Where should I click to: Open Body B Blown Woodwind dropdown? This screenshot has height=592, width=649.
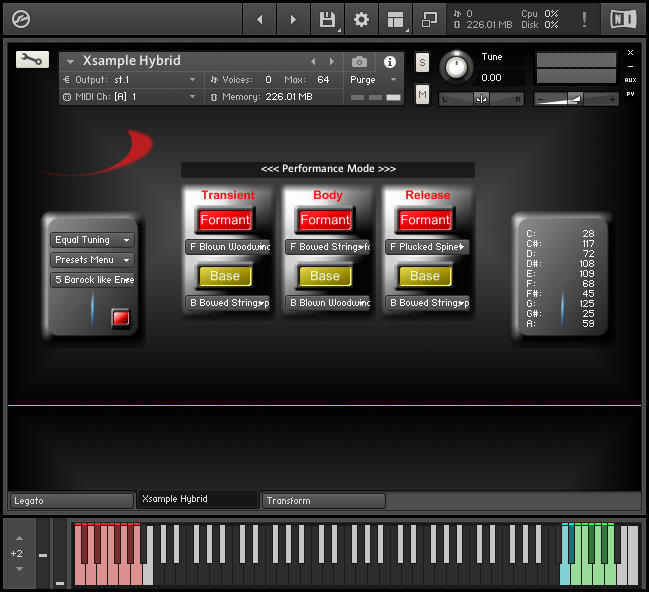(328, 303)
